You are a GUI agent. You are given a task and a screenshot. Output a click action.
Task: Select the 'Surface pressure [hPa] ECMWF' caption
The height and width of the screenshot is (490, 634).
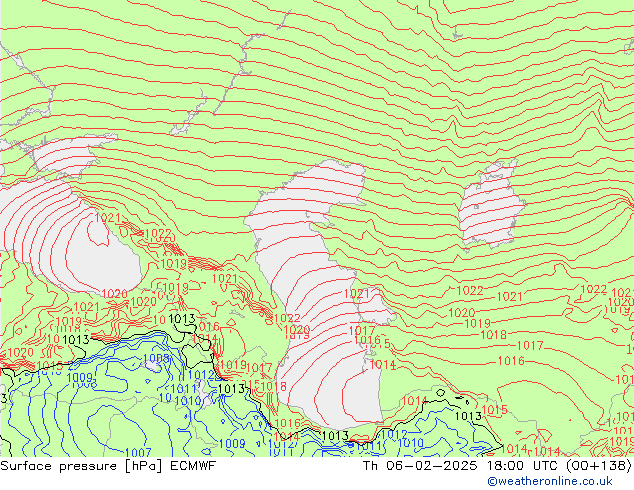(108, 466)
